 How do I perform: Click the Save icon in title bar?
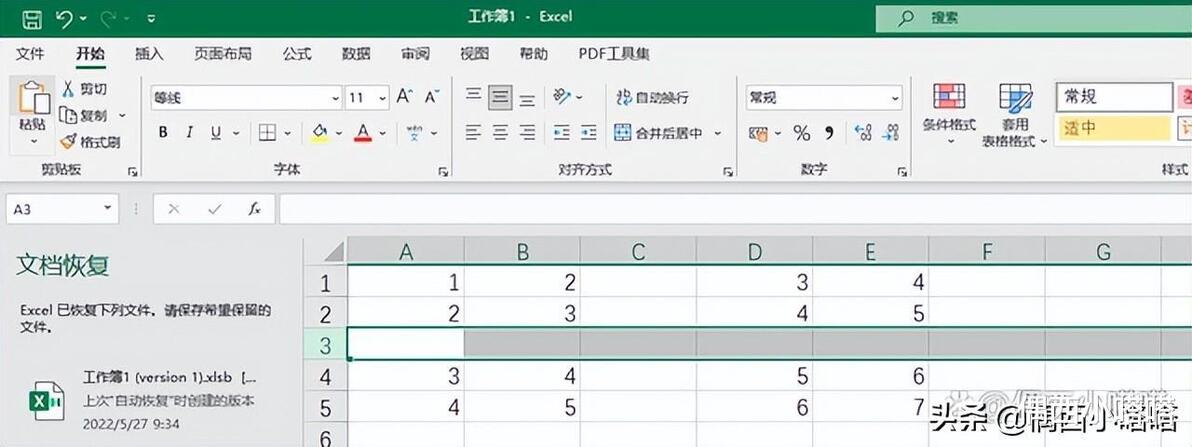coord(31,18)
